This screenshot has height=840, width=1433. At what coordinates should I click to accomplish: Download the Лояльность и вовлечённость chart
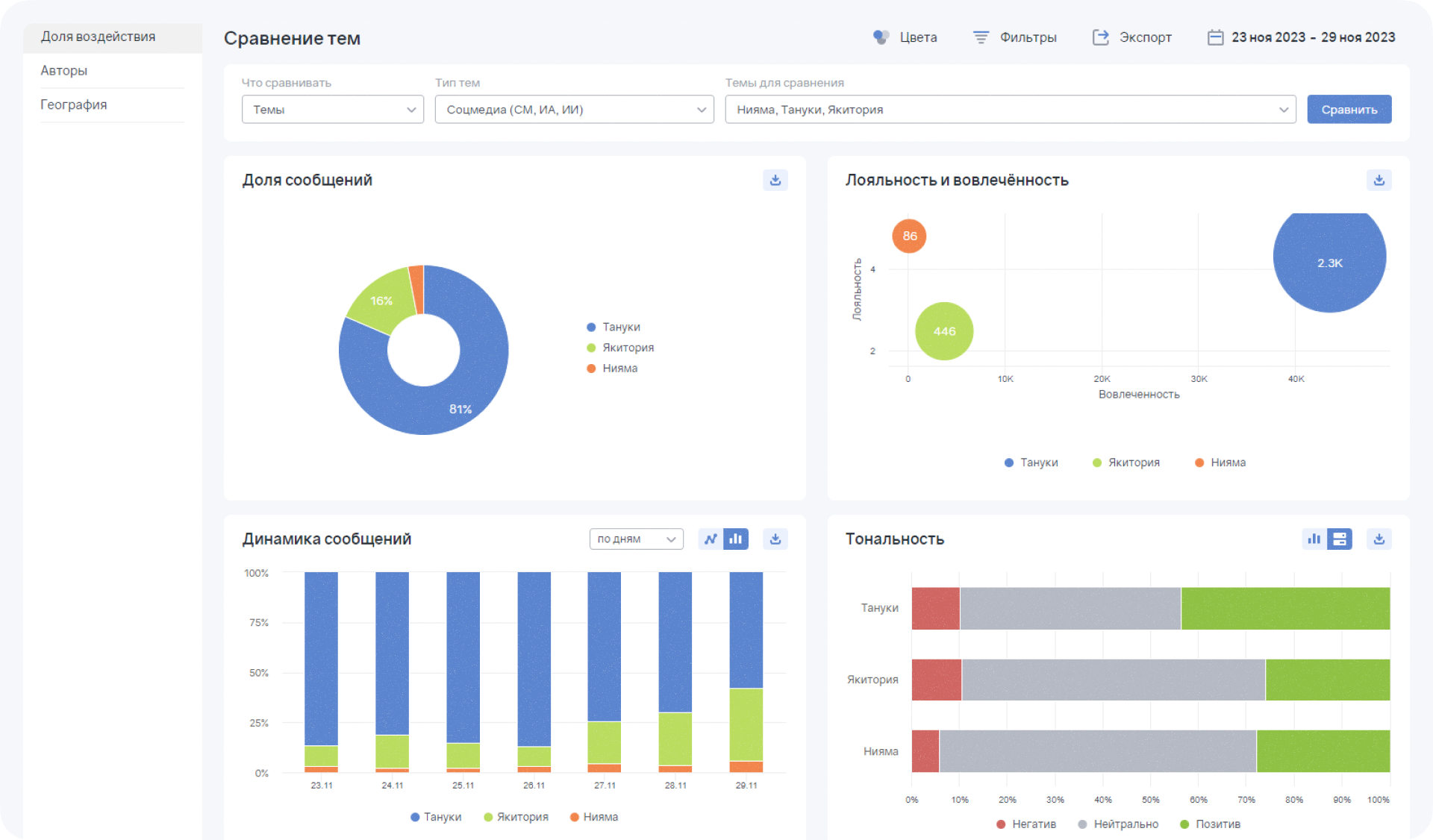coord(1379,180)
